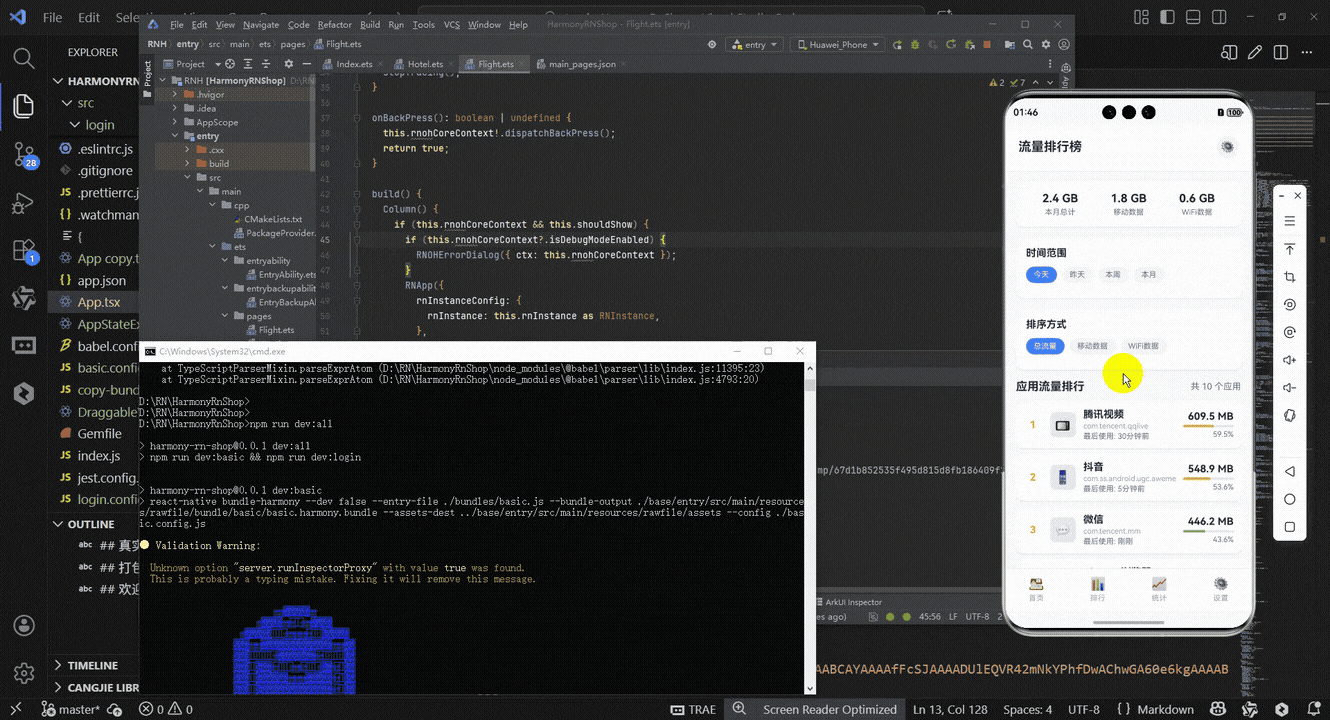Select WiFi数据 sort option chip
This screenshot has width=1330, height=720.
point(1143,346)
